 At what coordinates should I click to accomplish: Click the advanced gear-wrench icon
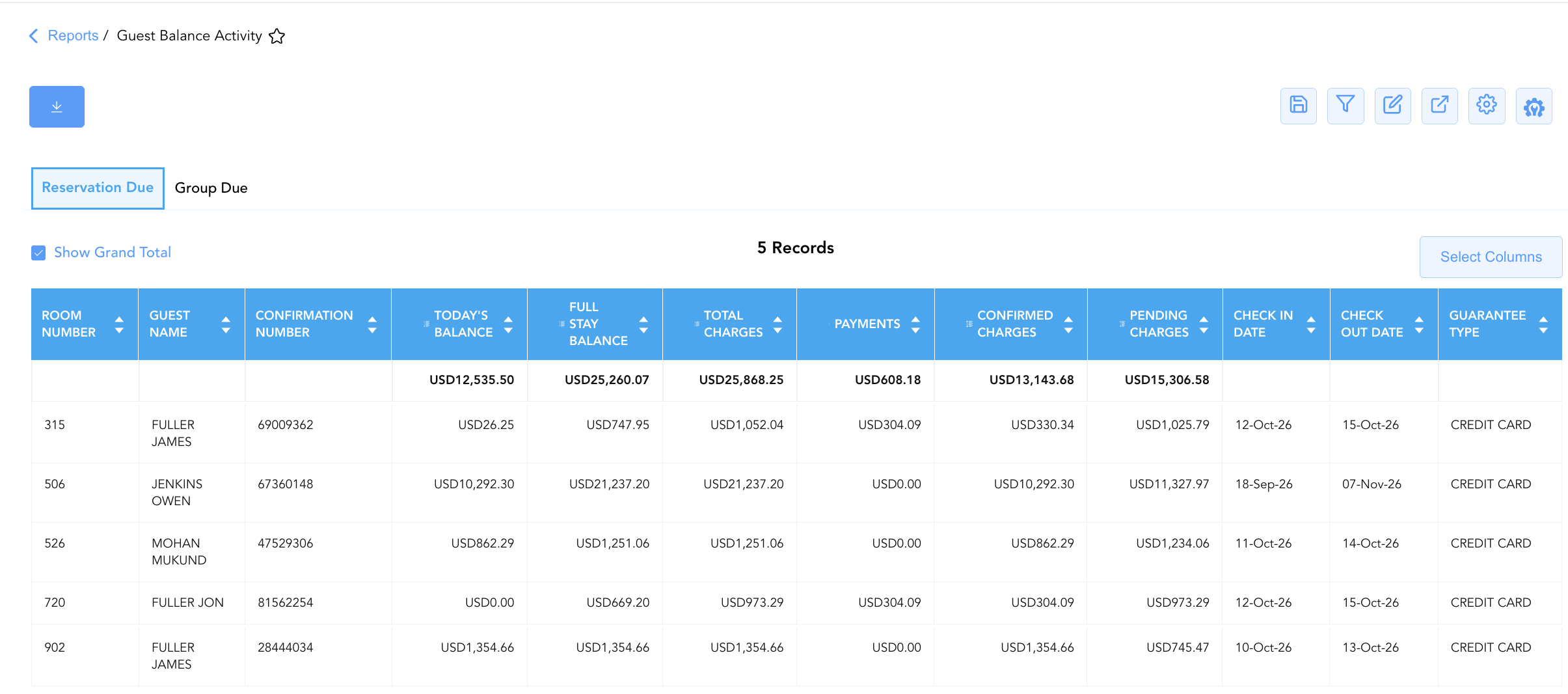coord(1534,105)
